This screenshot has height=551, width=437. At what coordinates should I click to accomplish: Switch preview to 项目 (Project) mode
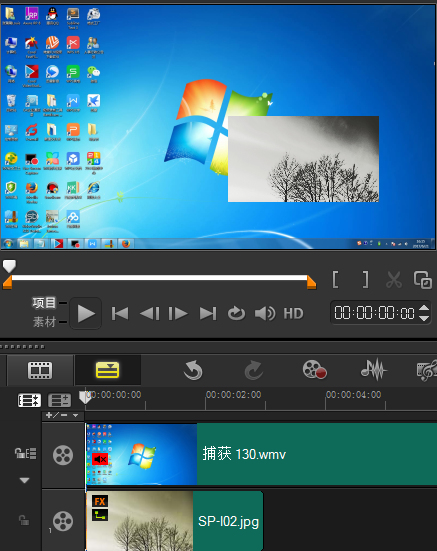[44, 303]
